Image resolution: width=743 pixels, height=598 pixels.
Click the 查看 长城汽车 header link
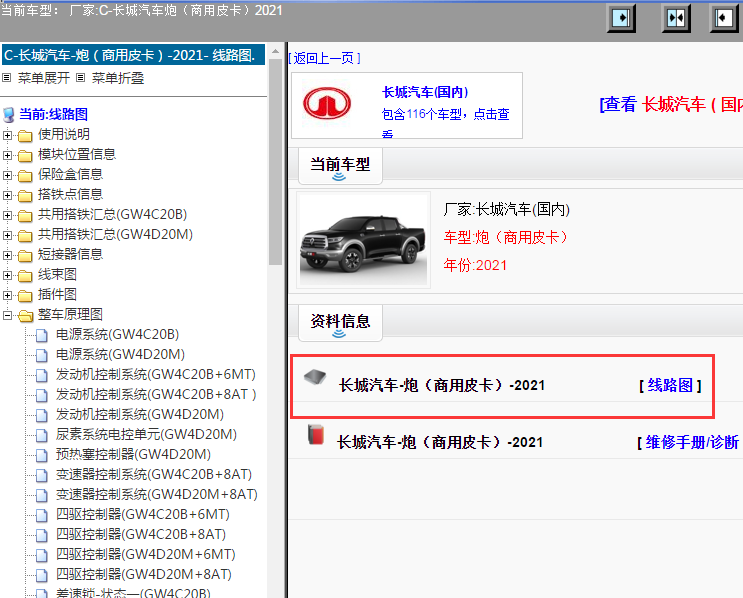pos(671,104)
